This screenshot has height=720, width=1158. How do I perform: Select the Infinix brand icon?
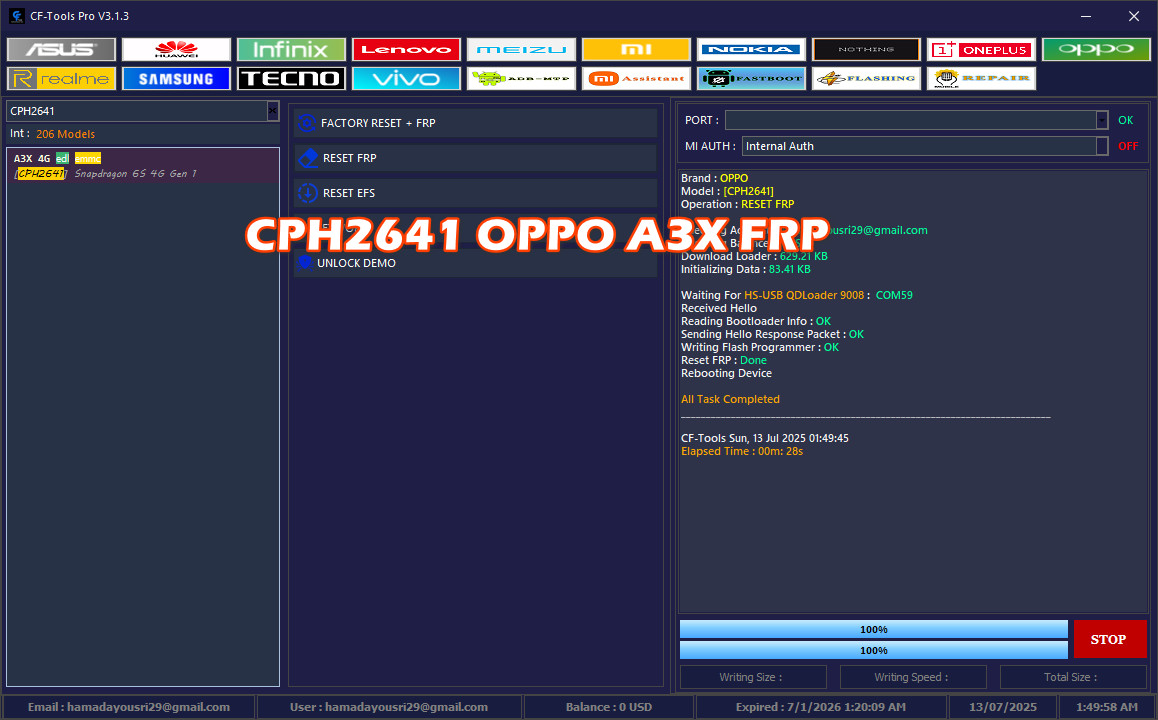click(x=291, y=48)
